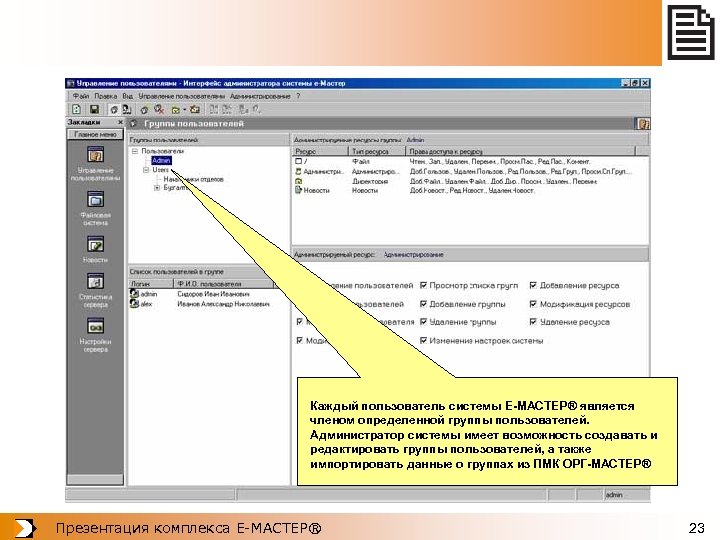Click the root file resource icon
The image size is (720, 540).
coord(298,161)
